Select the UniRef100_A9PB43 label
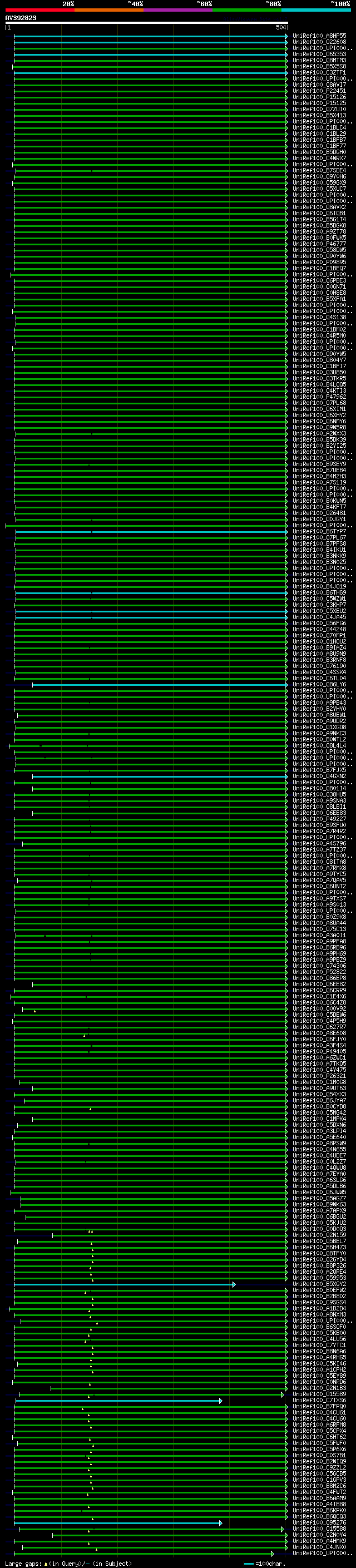Viewport: 356px width, 1568px height. [319, 703]
